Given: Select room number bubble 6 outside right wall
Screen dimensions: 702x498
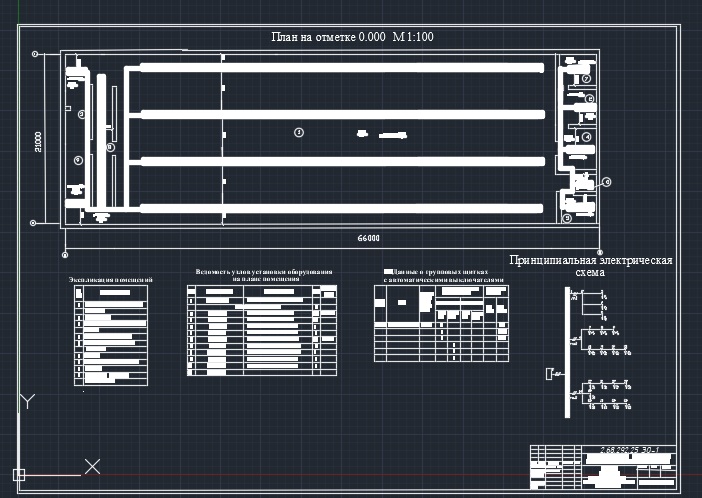Looking at the screenshot, I should point(606,181).
